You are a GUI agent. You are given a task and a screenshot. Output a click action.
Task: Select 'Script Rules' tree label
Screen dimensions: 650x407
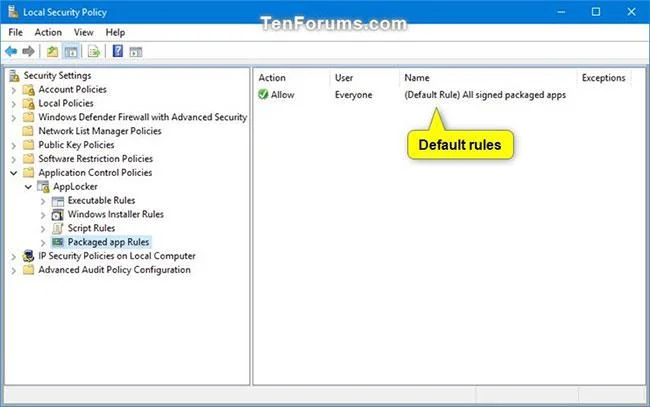pos(91,228)
